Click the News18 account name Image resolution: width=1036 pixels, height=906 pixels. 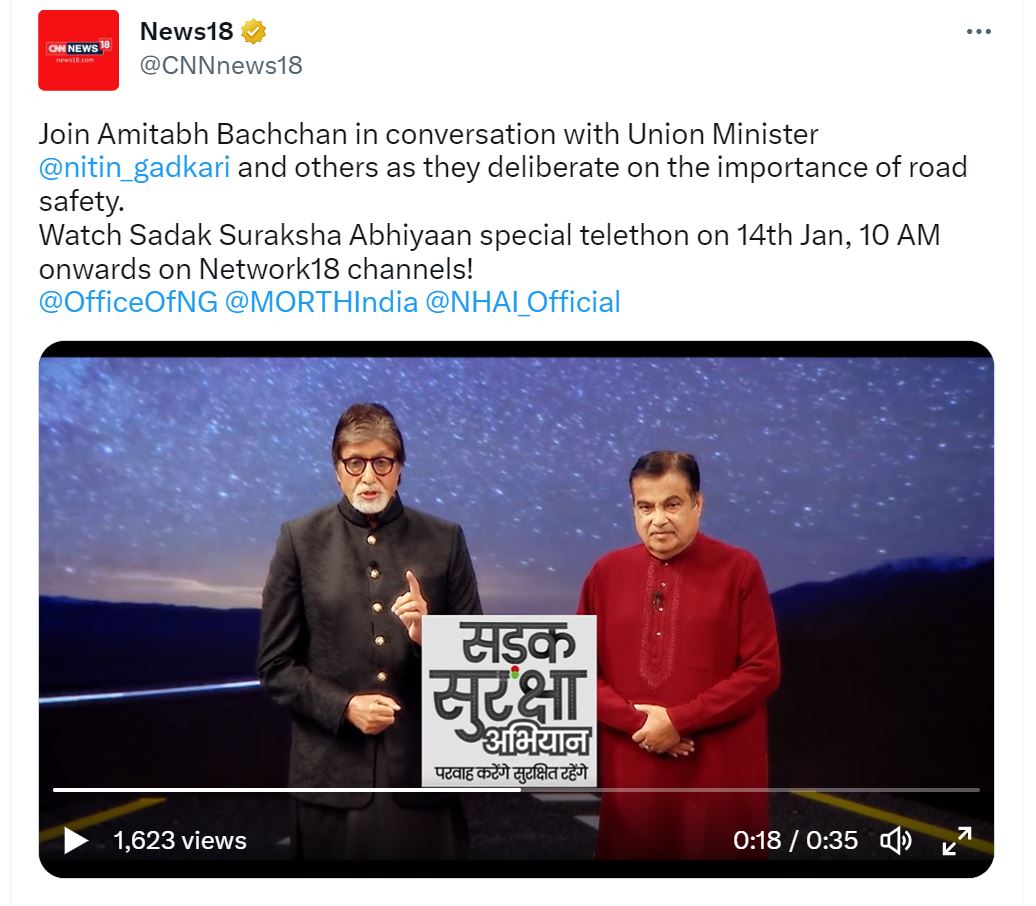(186, 31)
